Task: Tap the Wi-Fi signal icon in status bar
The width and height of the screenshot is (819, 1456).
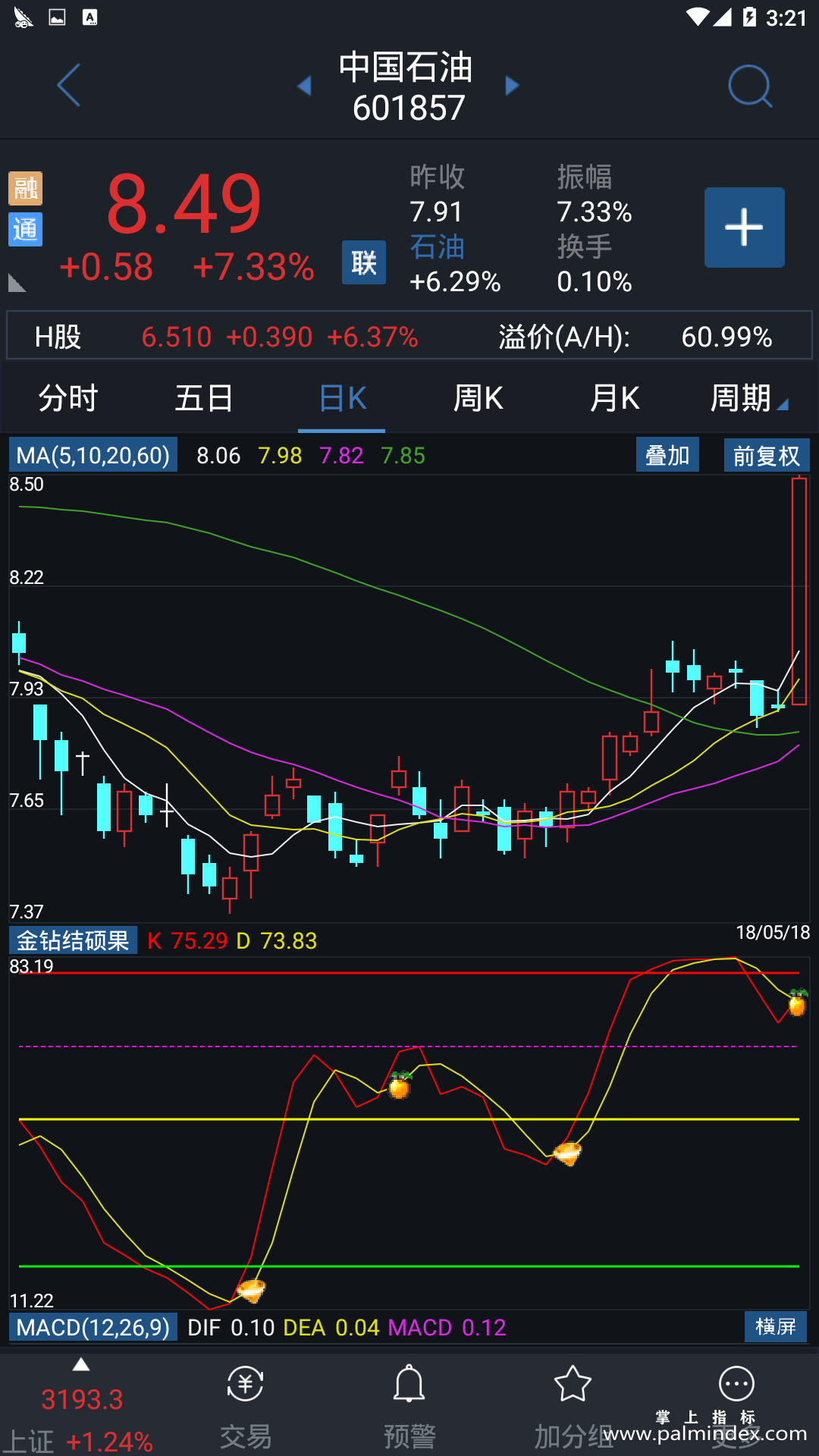Action: 696,17
